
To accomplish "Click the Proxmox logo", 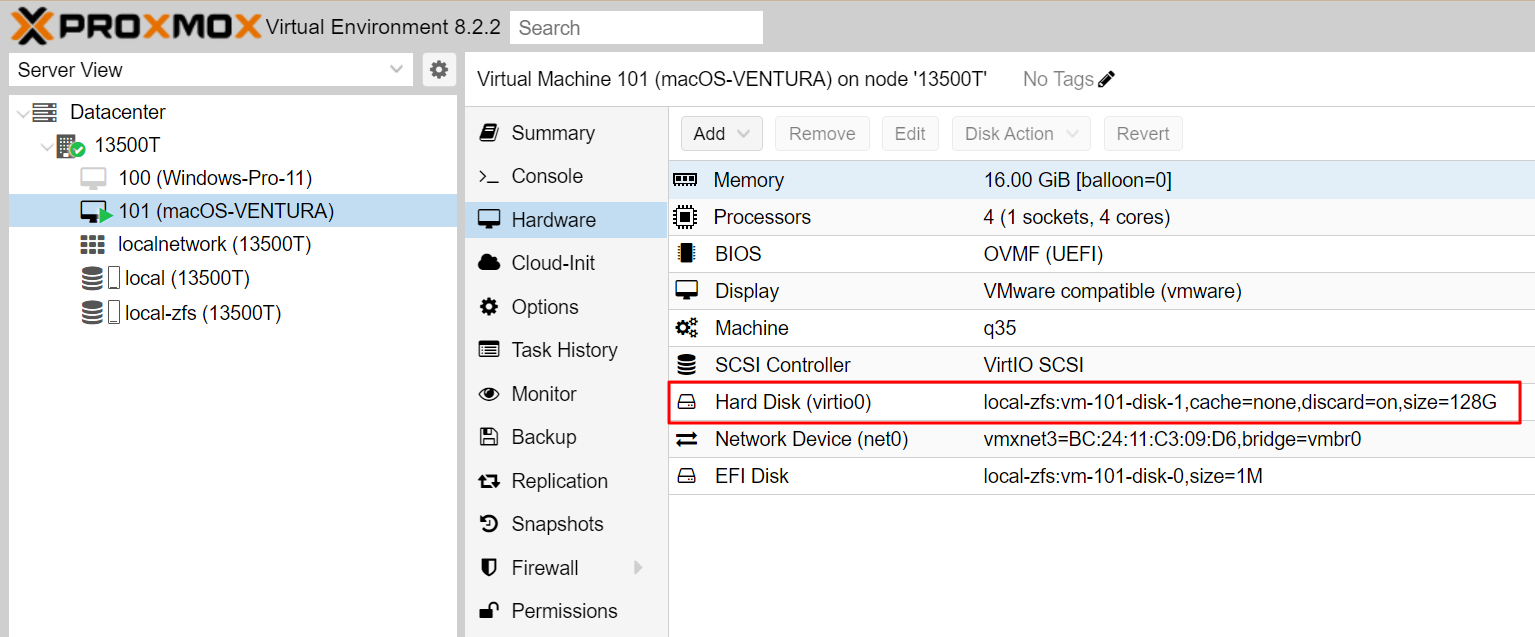I will point(137,27).
